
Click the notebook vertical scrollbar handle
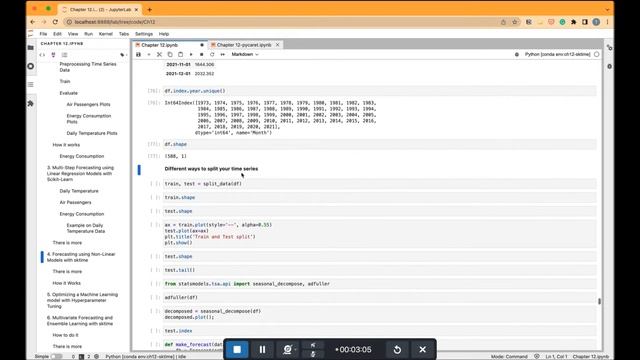[599, 301]
